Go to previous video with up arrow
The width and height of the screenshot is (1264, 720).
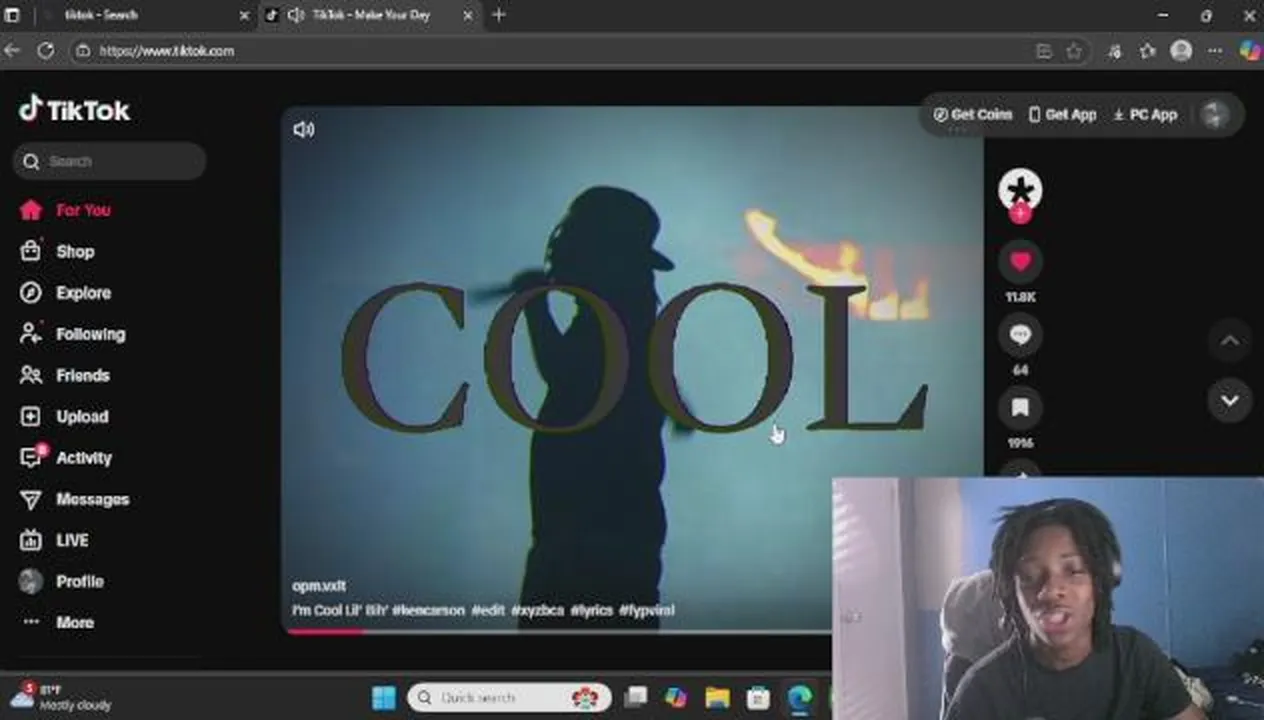(1229, 340)
